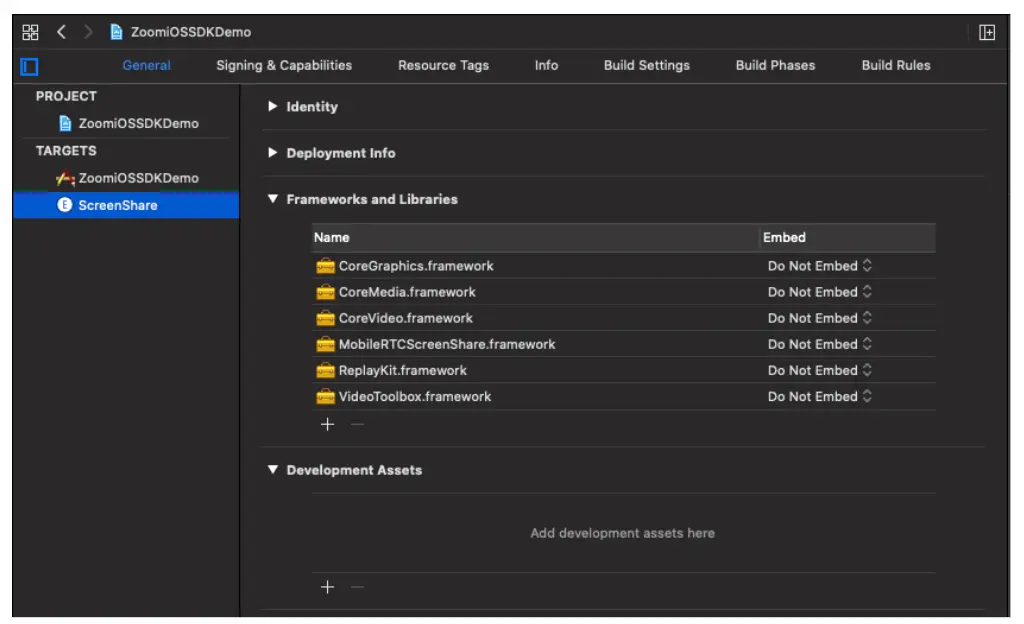Image resolution: width=1024 pixels, height=624 pixels.
Task: Switch to the Build Settings tab
Action: 646,65
